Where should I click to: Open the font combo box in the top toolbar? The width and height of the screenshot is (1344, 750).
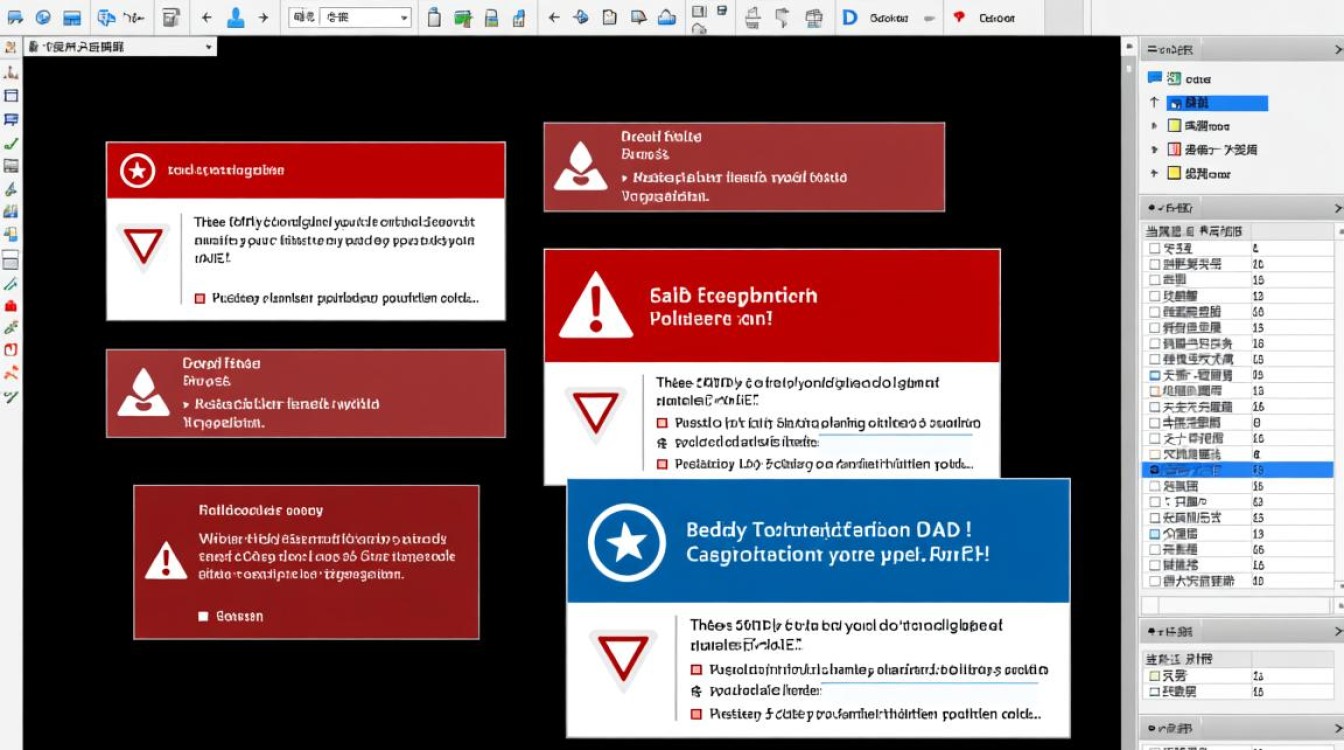coord(350,18)
